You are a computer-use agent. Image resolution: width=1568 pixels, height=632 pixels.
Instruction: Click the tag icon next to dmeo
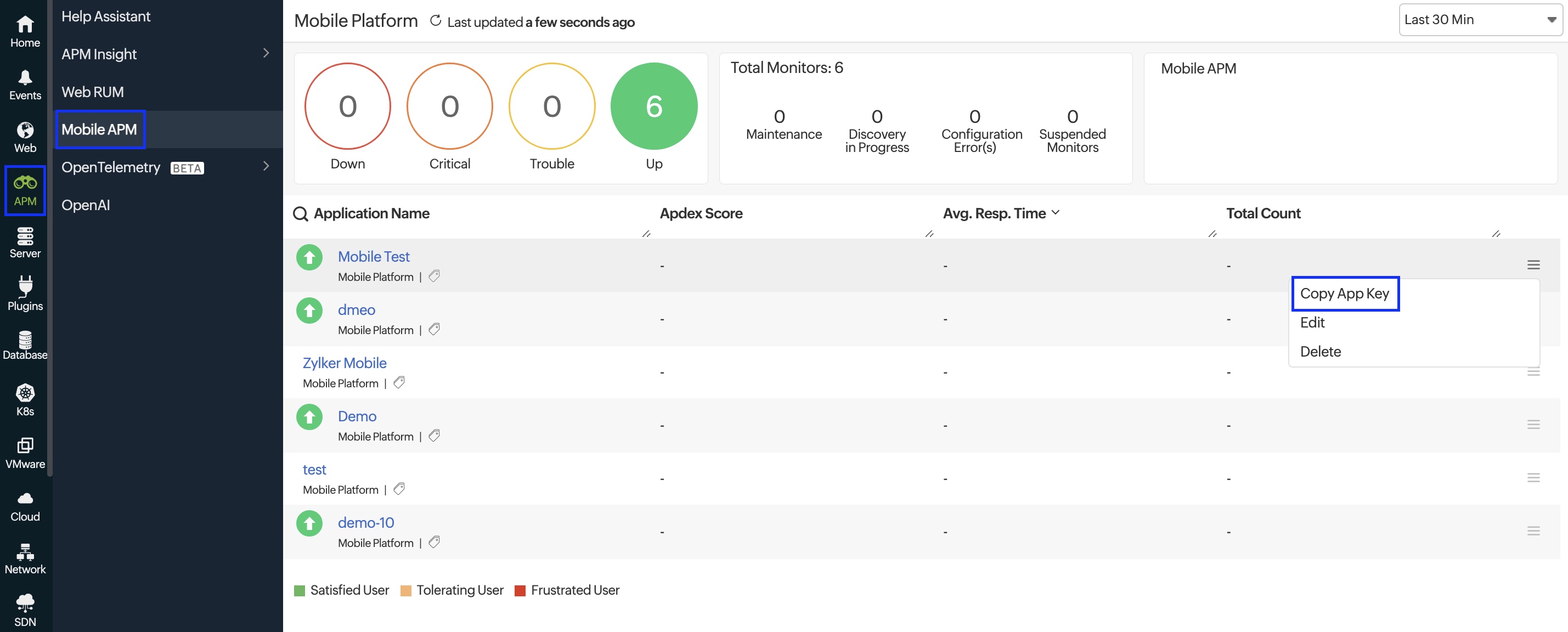point(434,330)
